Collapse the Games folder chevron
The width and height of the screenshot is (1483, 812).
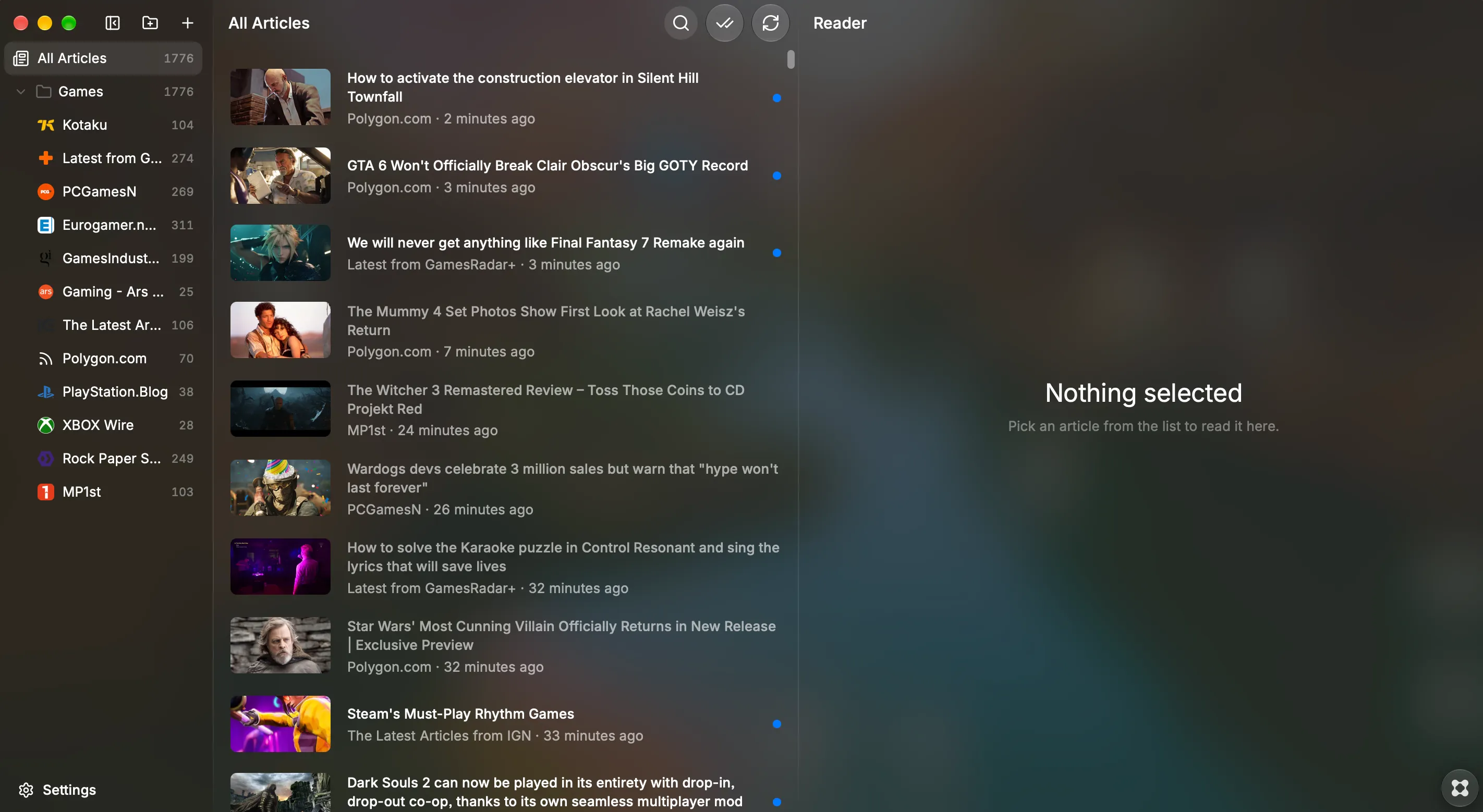click(21, 92)
